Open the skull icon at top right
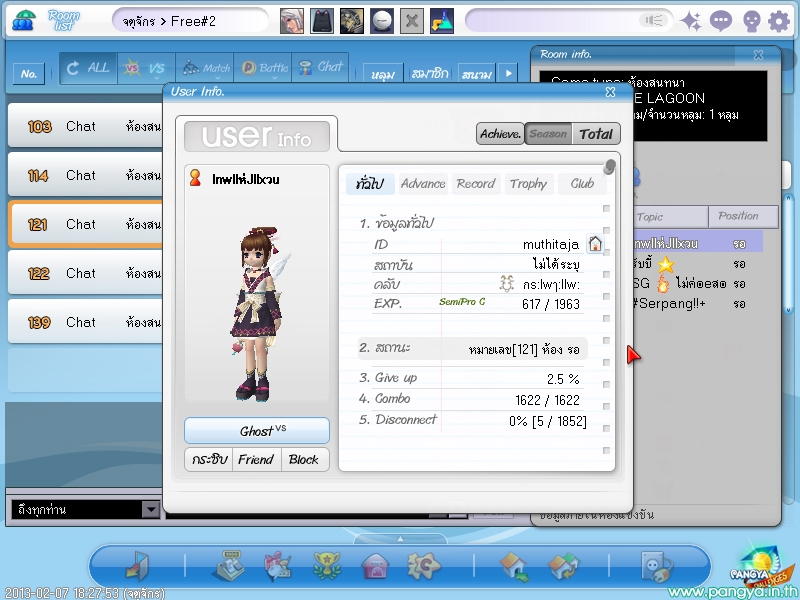Viewport: 800px width, 600px height. 752,21
